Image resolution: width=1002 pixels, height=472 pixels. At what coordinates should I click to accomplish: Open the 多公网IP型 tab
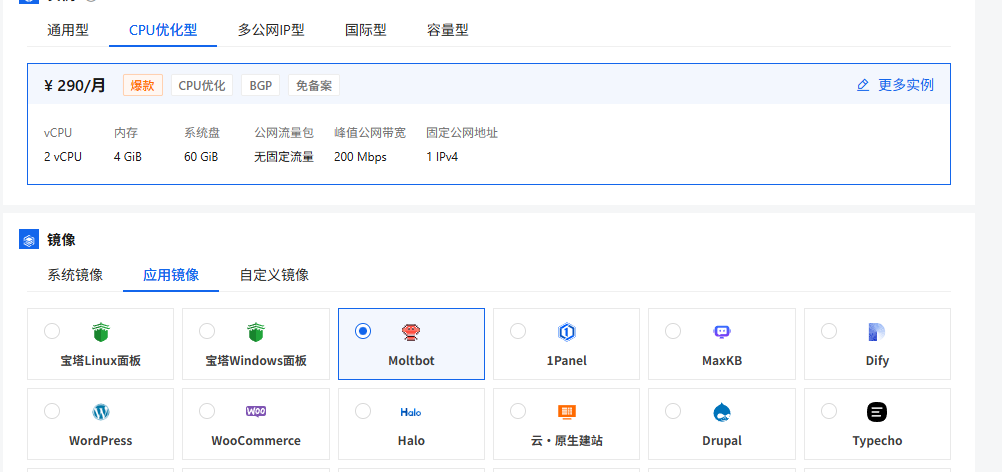(x=271, y=30)
